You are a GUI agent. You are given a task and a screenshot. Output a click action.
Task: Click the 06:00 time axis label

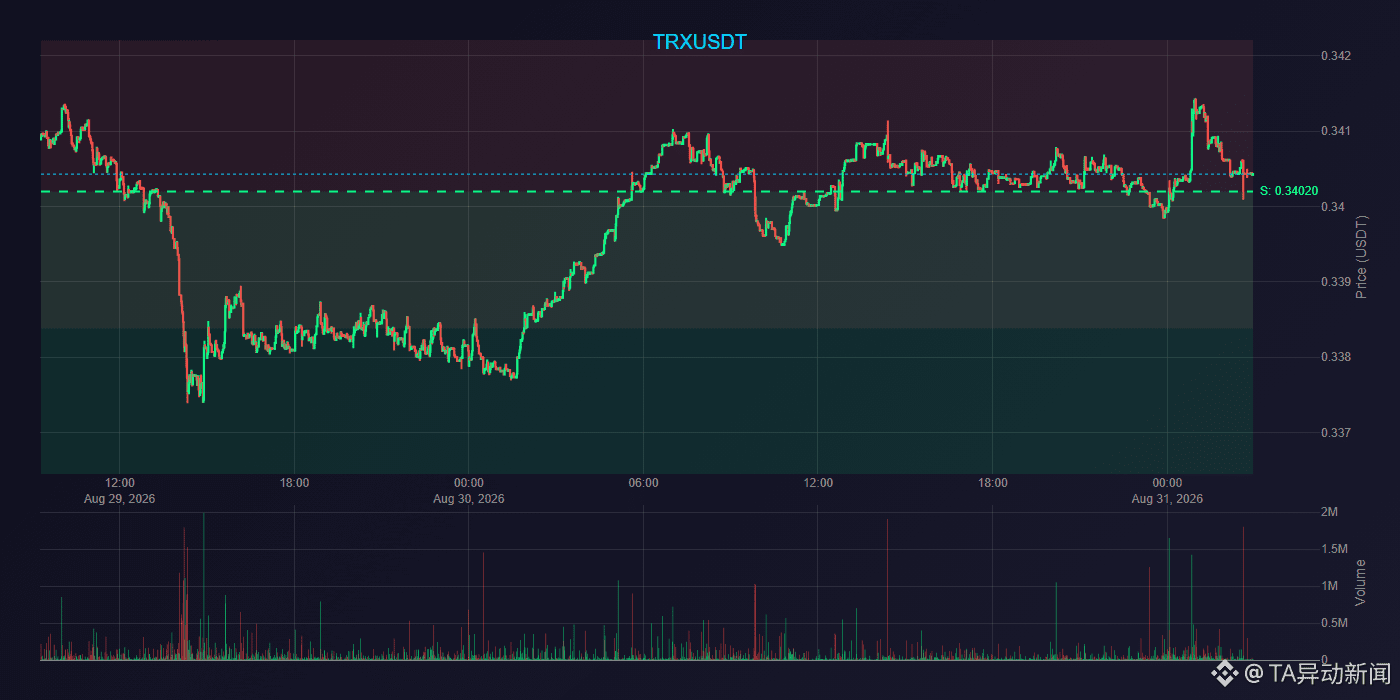(x=643, y=483)
